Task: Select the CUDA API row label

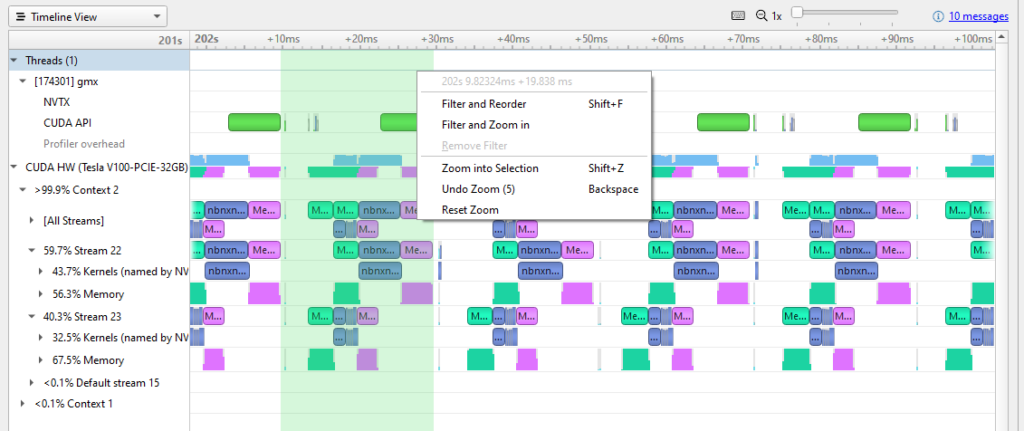Action: 67,123
